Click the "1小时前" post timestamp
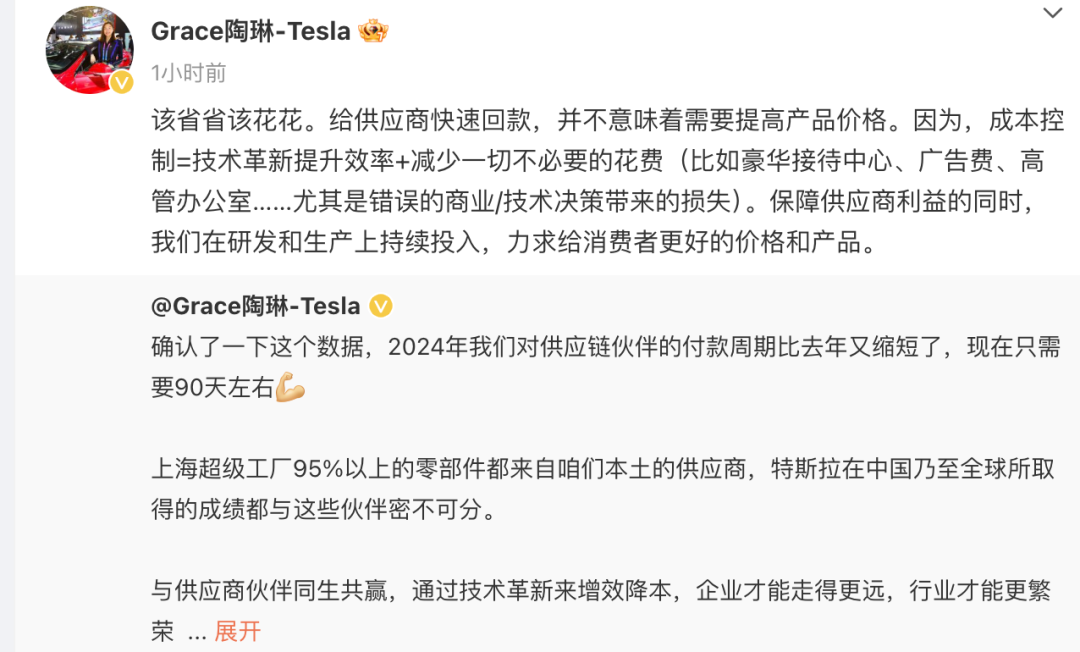1080x652 pixels. tap(189, 72)
